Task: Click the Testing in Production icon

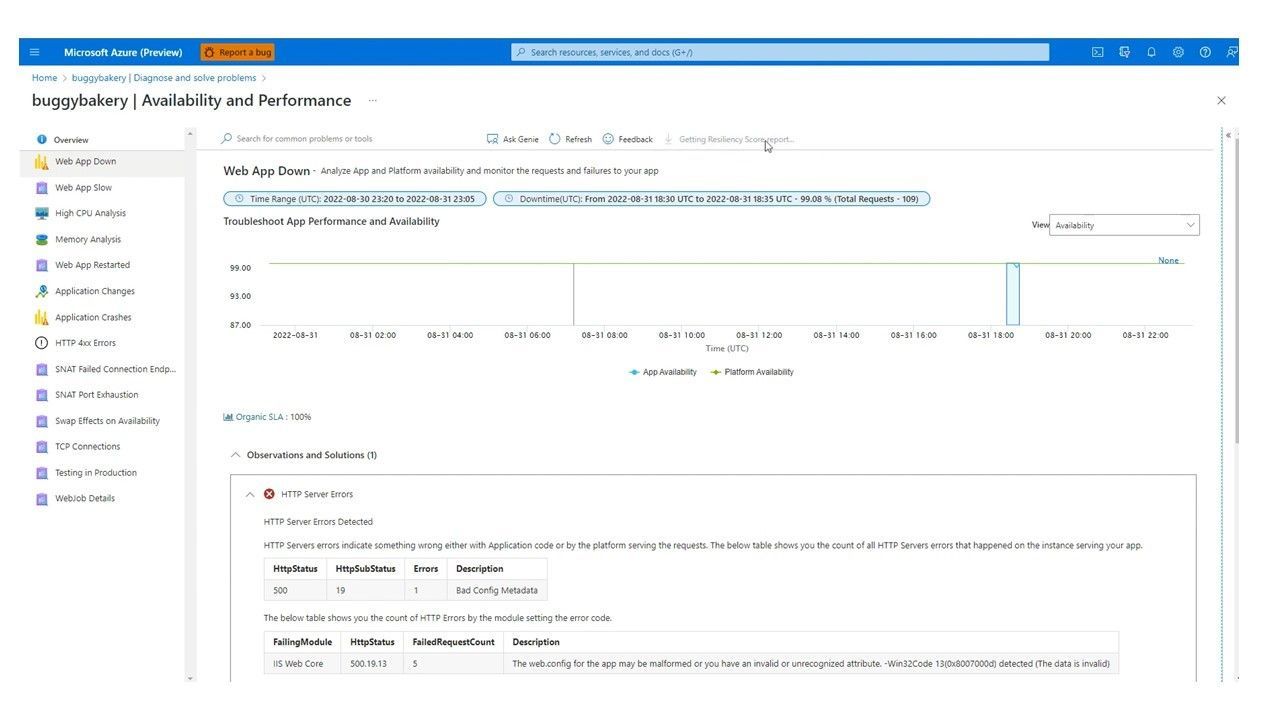Action: (41, 473)
